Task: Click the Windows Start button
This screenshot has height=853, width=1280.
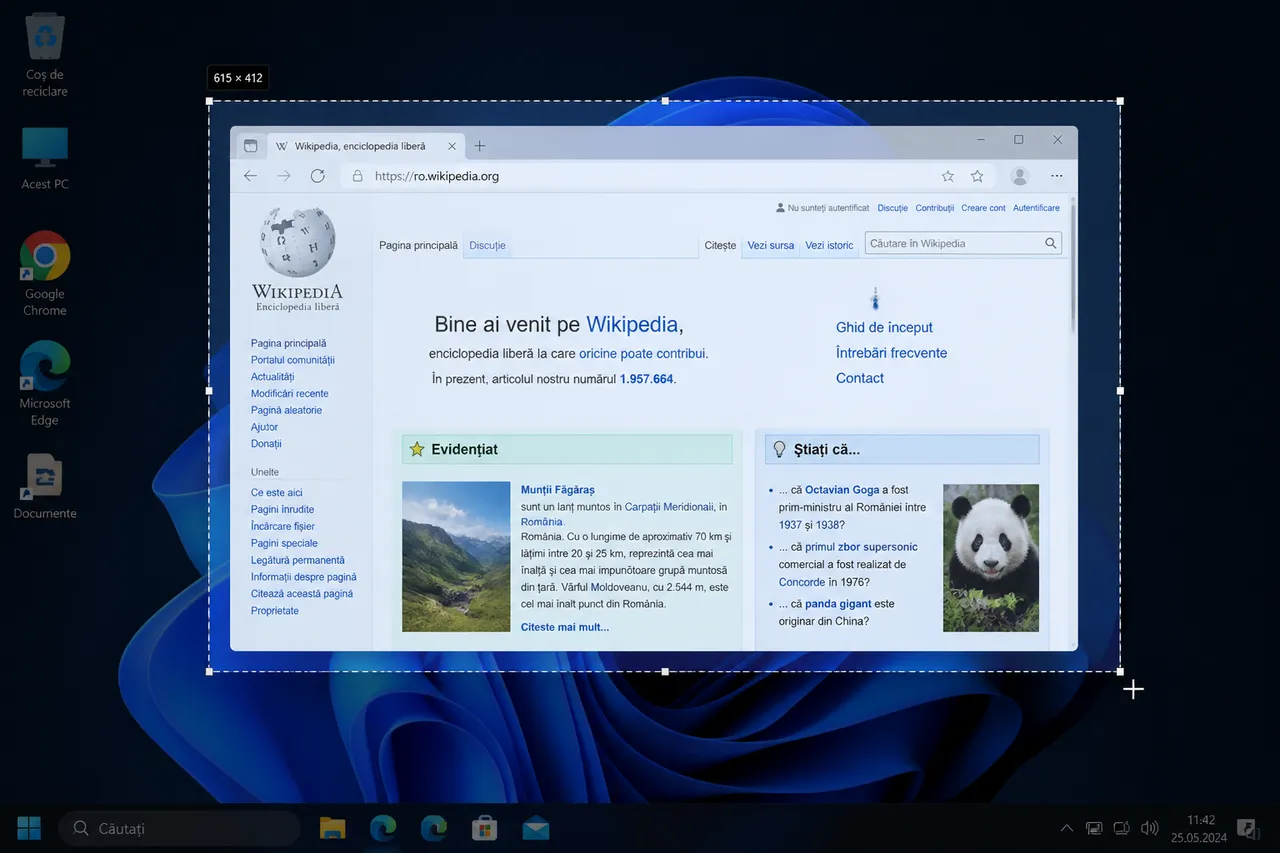Action: [x=29, y=828]
